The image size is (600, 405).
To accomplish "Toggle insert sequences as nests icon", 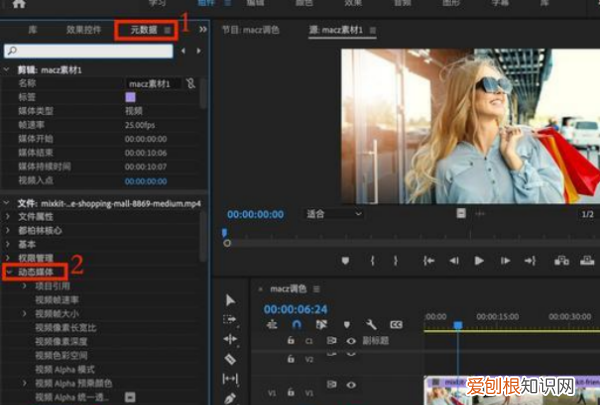I will (272, 325).
